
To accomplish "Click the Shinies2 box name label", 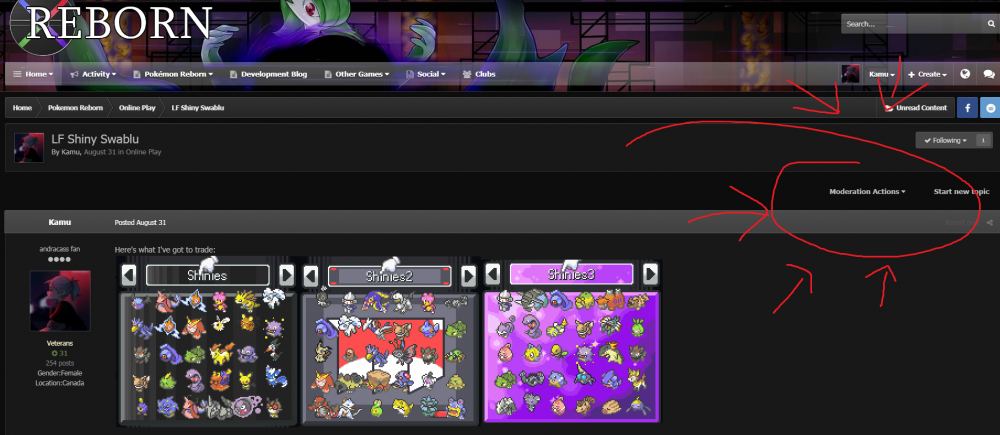I will 390,276.
